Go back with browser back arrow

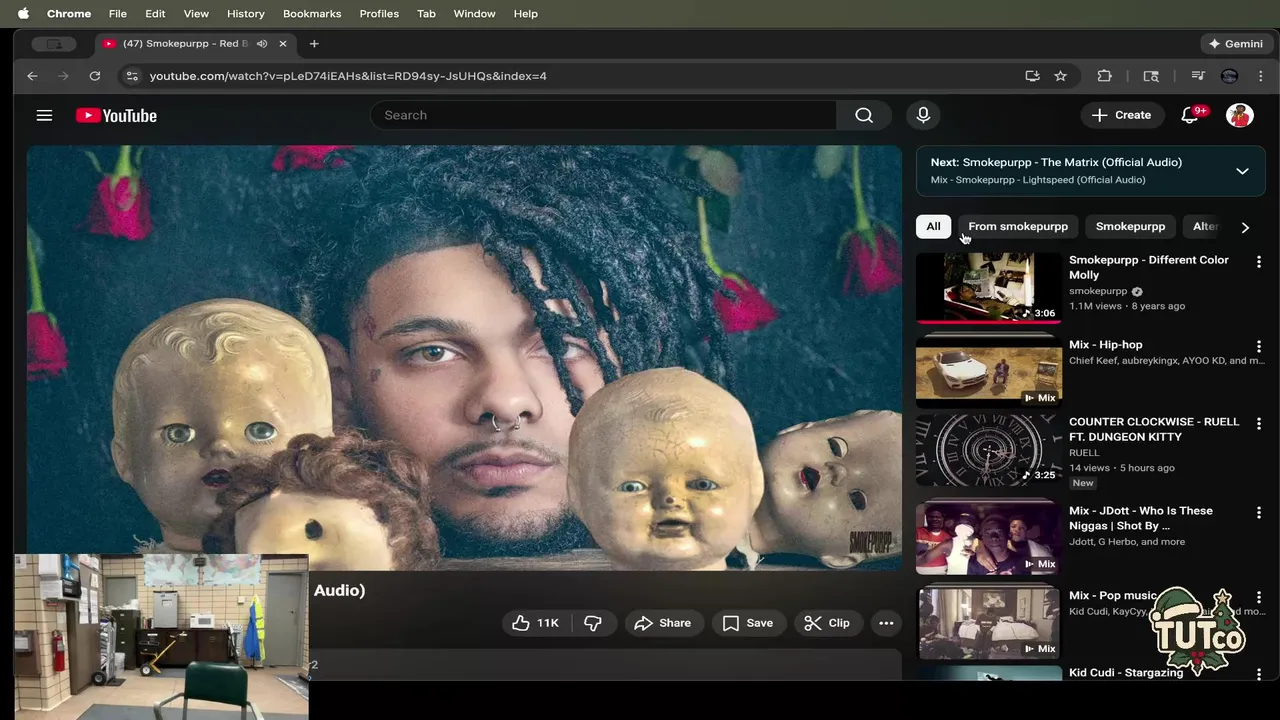[32, 76]
